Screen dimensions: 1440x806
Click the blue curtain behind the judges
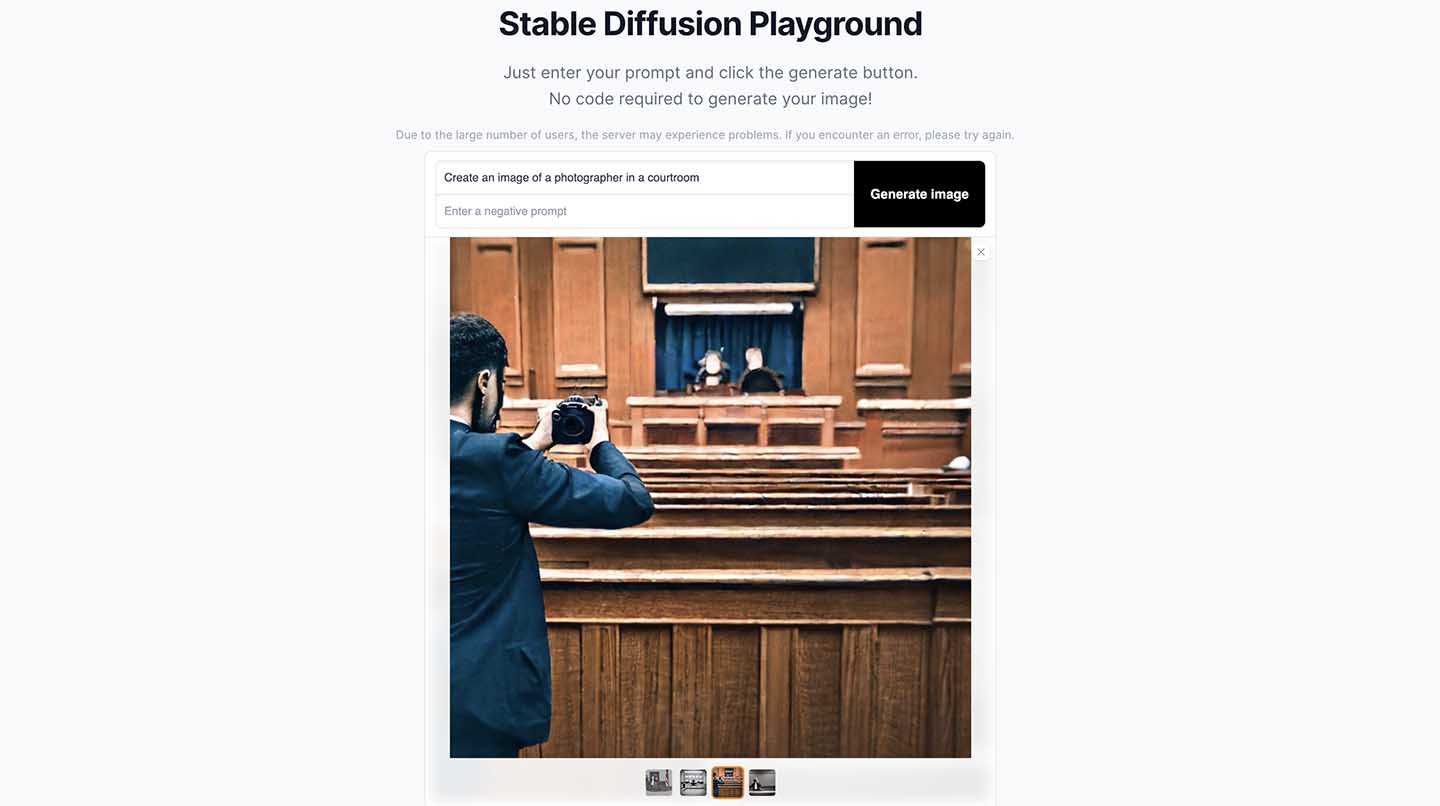pos(680,350)
